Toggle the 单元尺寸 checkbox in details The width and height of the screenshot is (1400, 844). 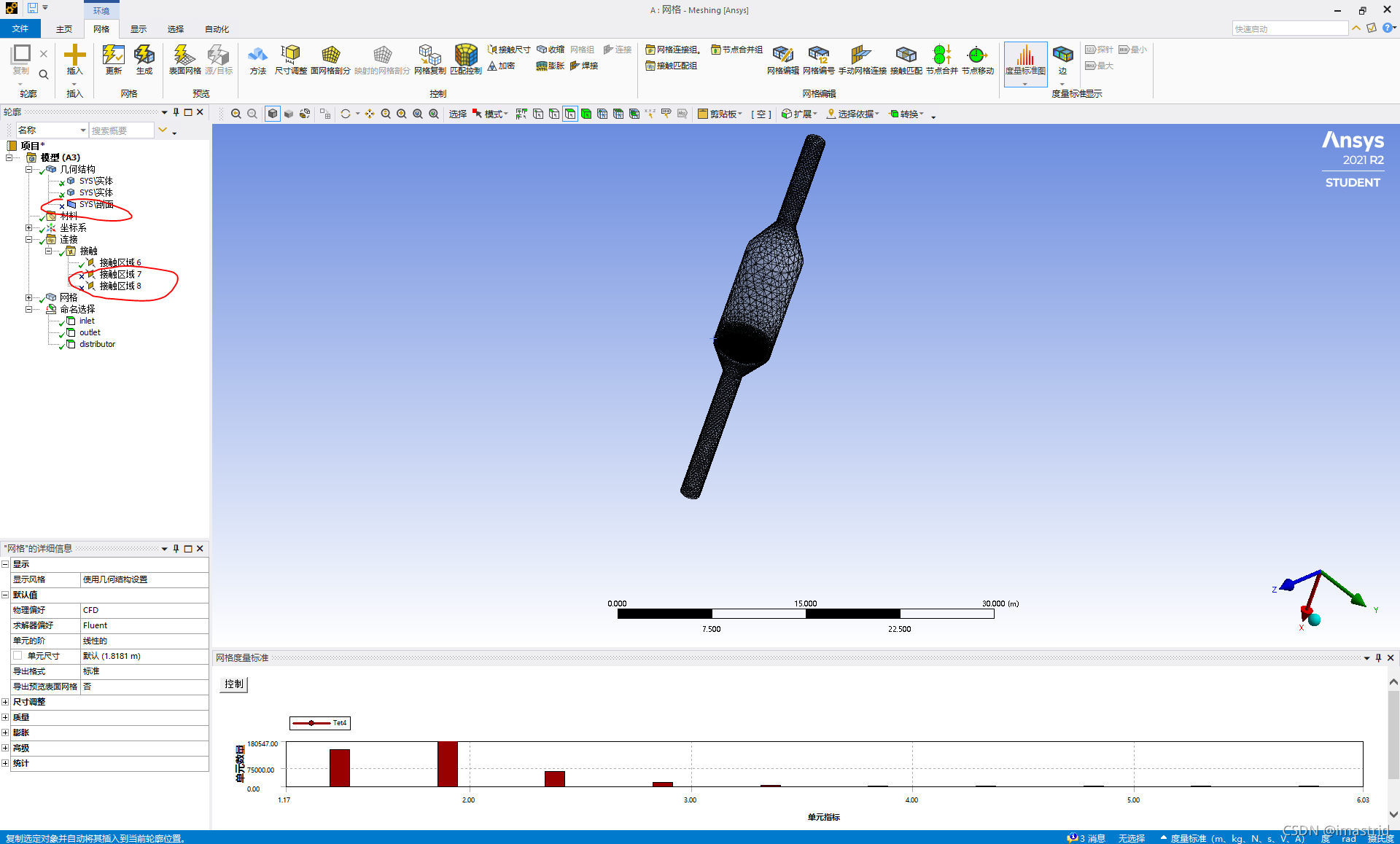click(x=17, y=656)
